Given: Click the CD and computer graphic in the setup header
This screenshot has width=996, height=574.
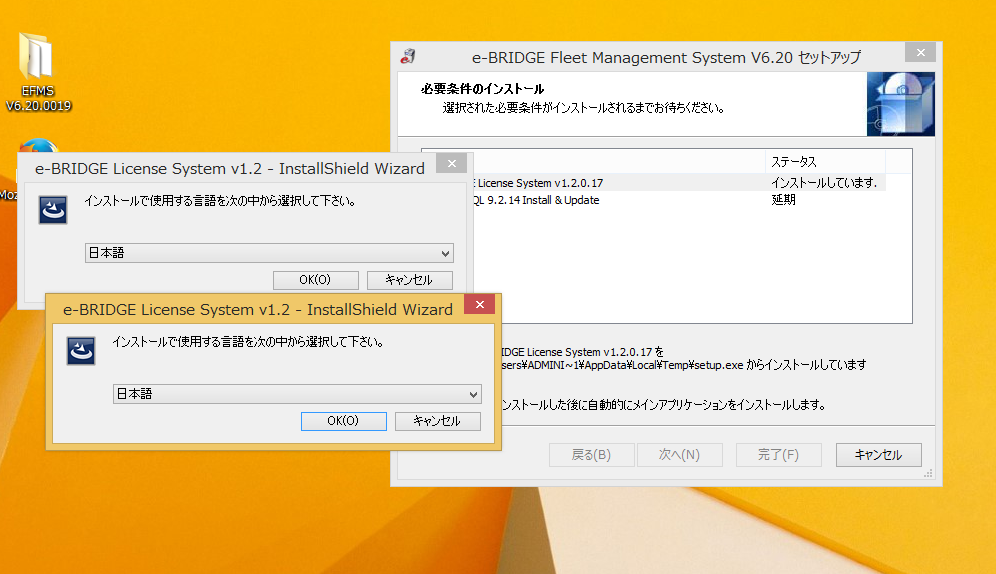Looking at the screenshot, I should (900, 104).
